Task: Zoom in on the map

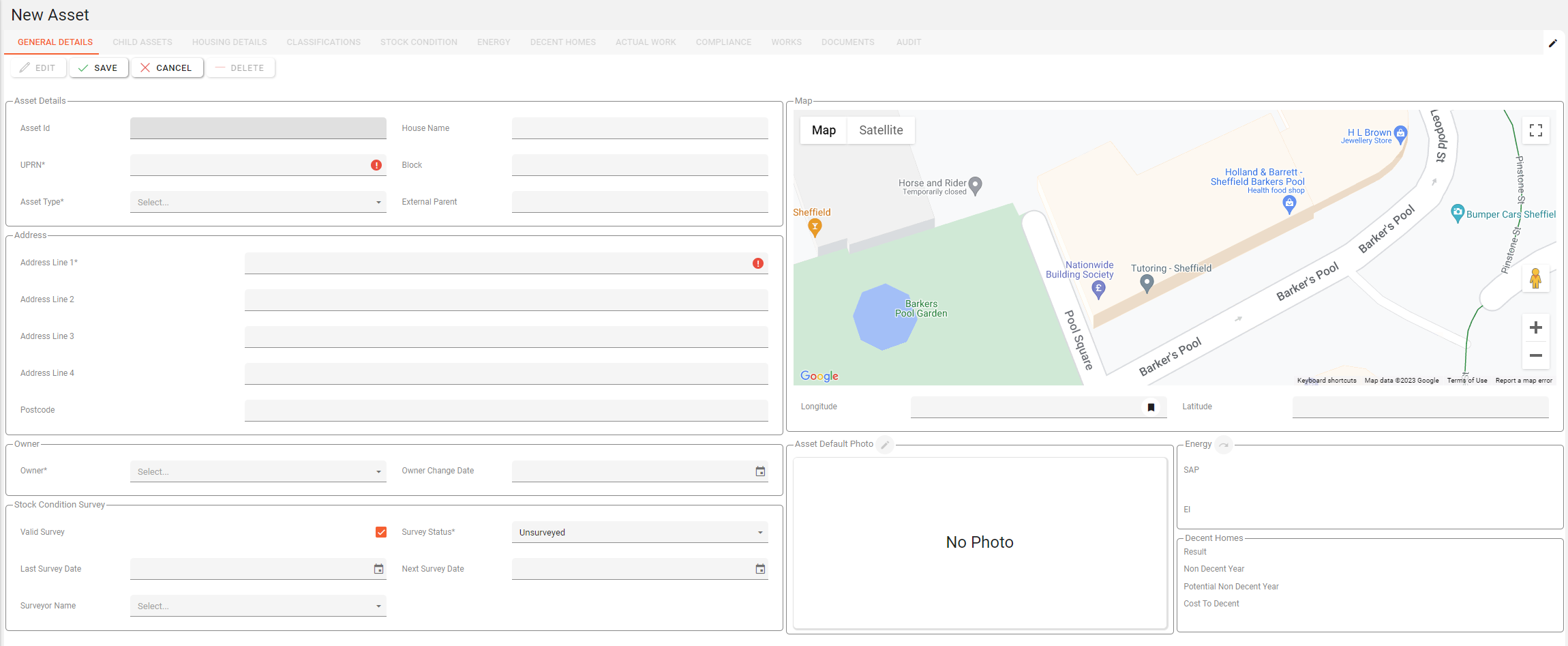Action: coord(1535,327)
